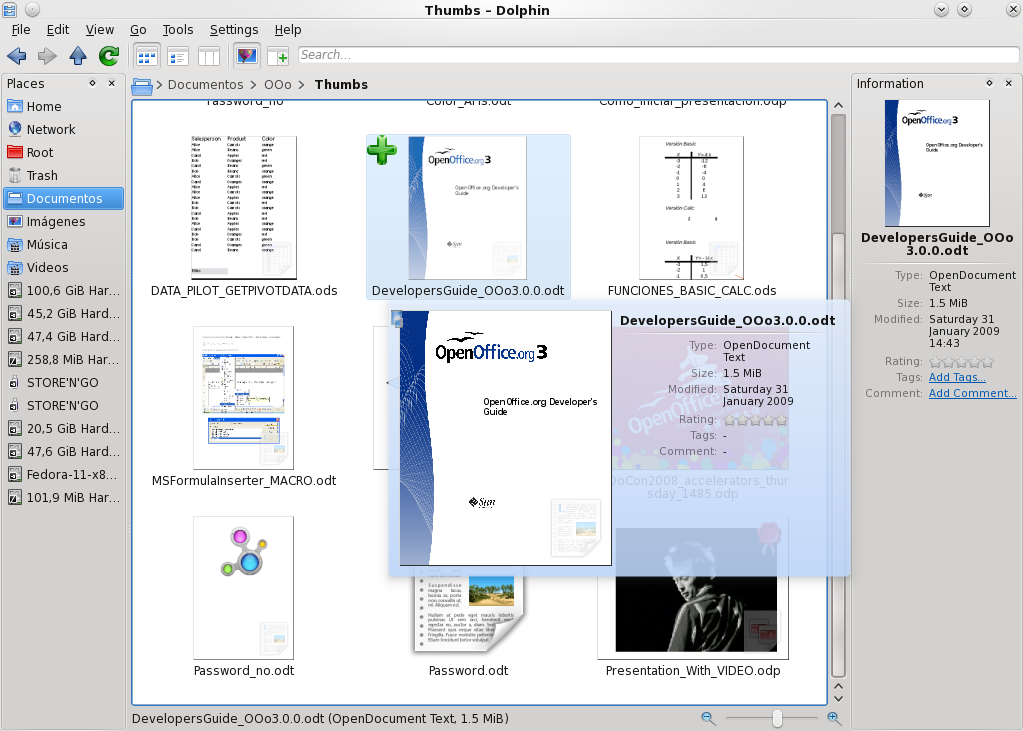
Task: Click the breadcrumb folder icon
Action: pyautogui.click(x=142, y=85)
